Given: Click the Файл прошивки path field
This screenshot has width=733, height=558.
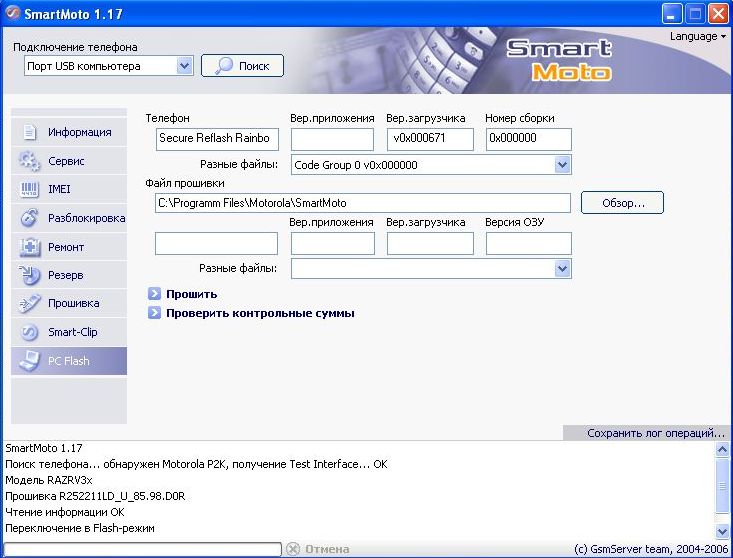Looking at the screenshot, I should point(363,203).
